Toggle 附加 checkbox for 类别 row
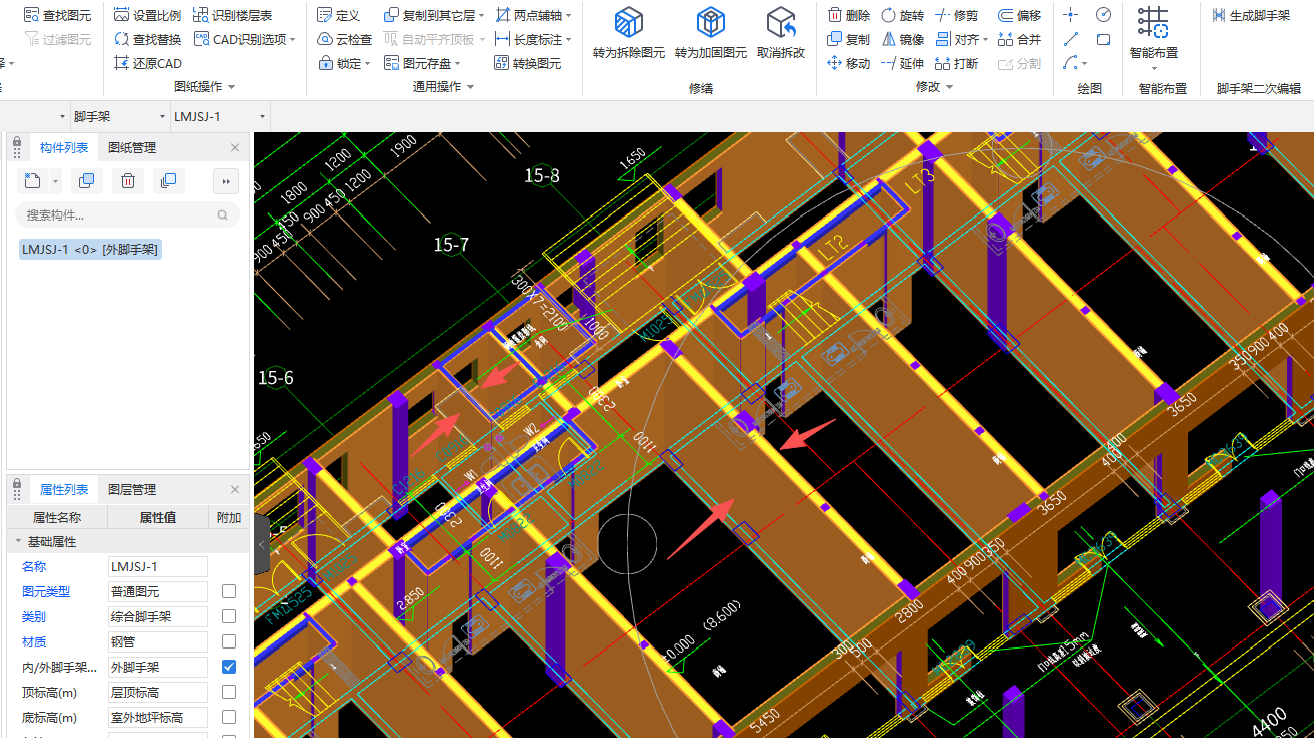The image size is (1314, 738). pyautogui.click(x=229, y=616)
